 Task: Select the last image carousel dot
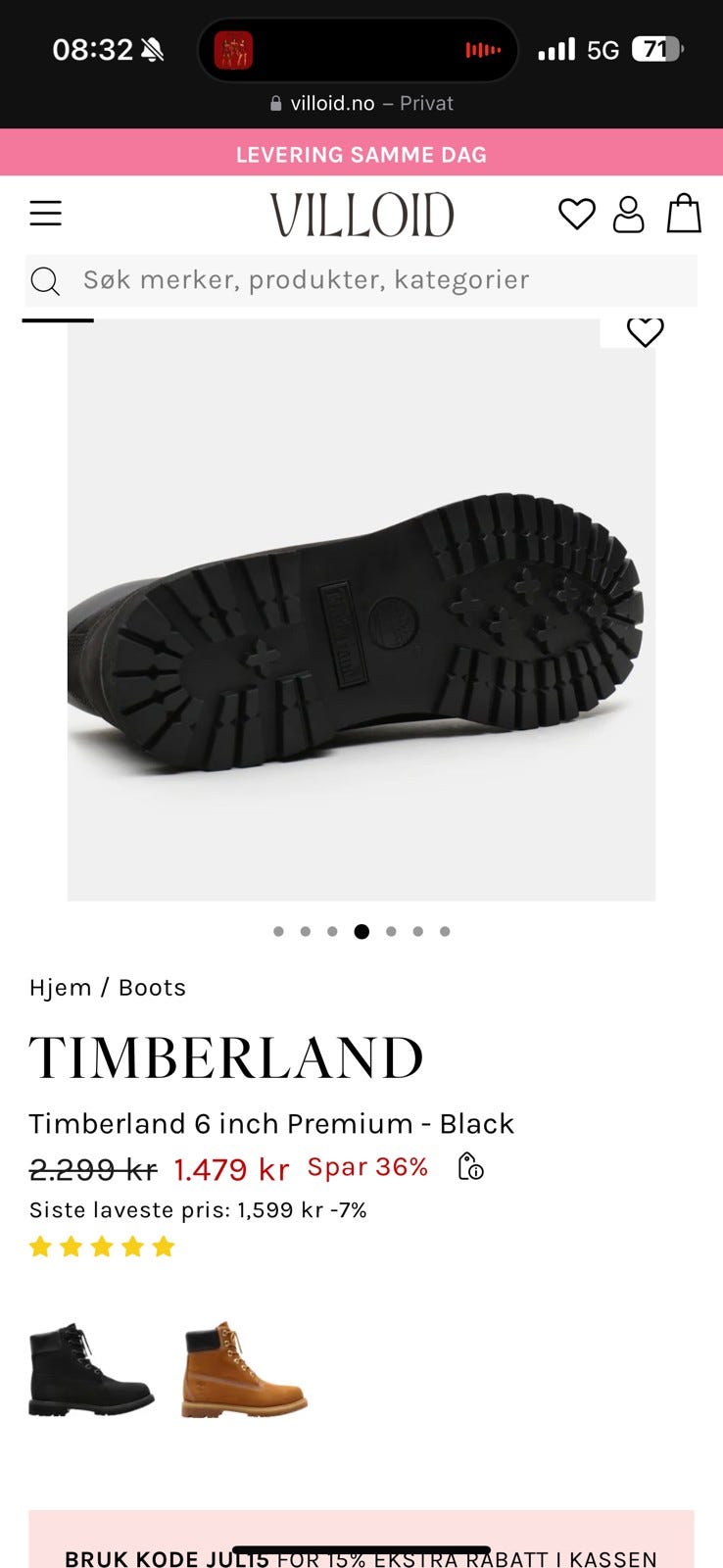click(445, 932)
